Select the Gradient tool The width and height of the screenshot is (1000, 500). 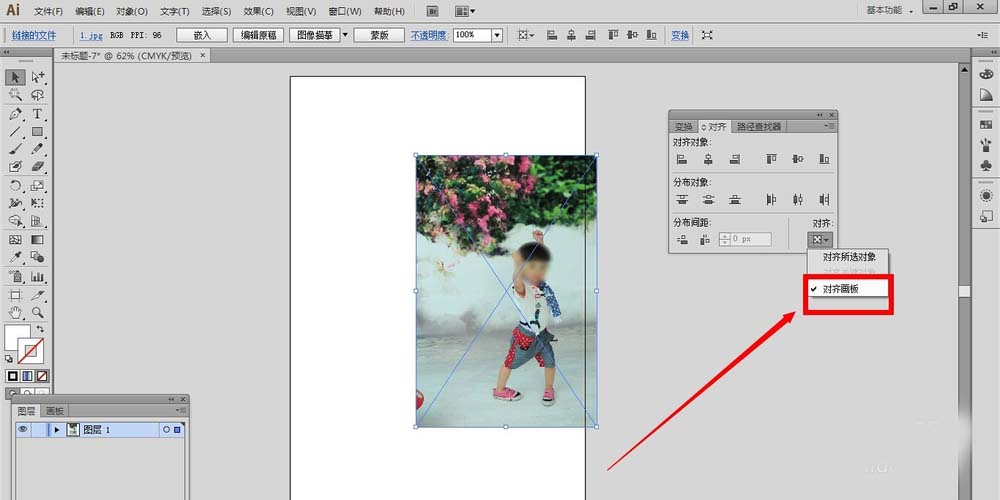pos(38,240)
